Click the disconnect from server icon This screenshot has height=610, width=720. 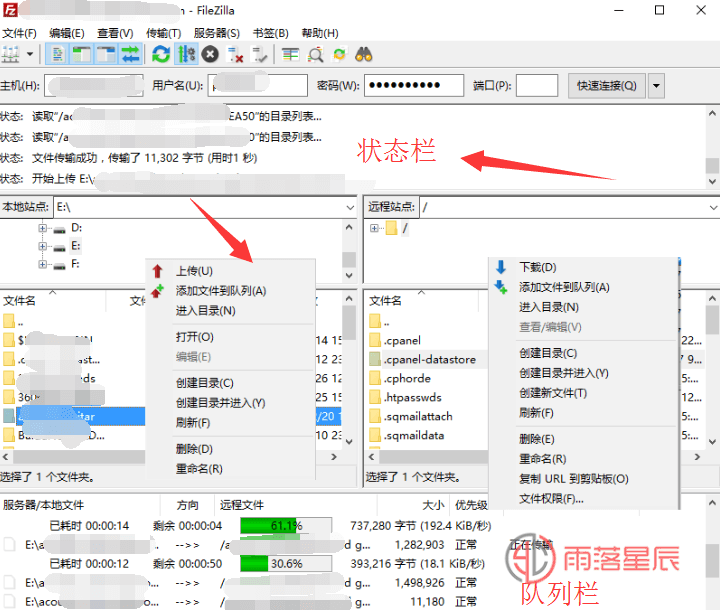point(235,54)
